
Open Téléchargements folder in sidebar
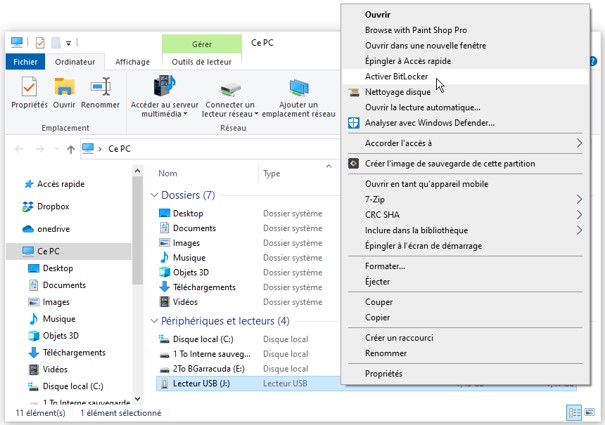(73, 352)
